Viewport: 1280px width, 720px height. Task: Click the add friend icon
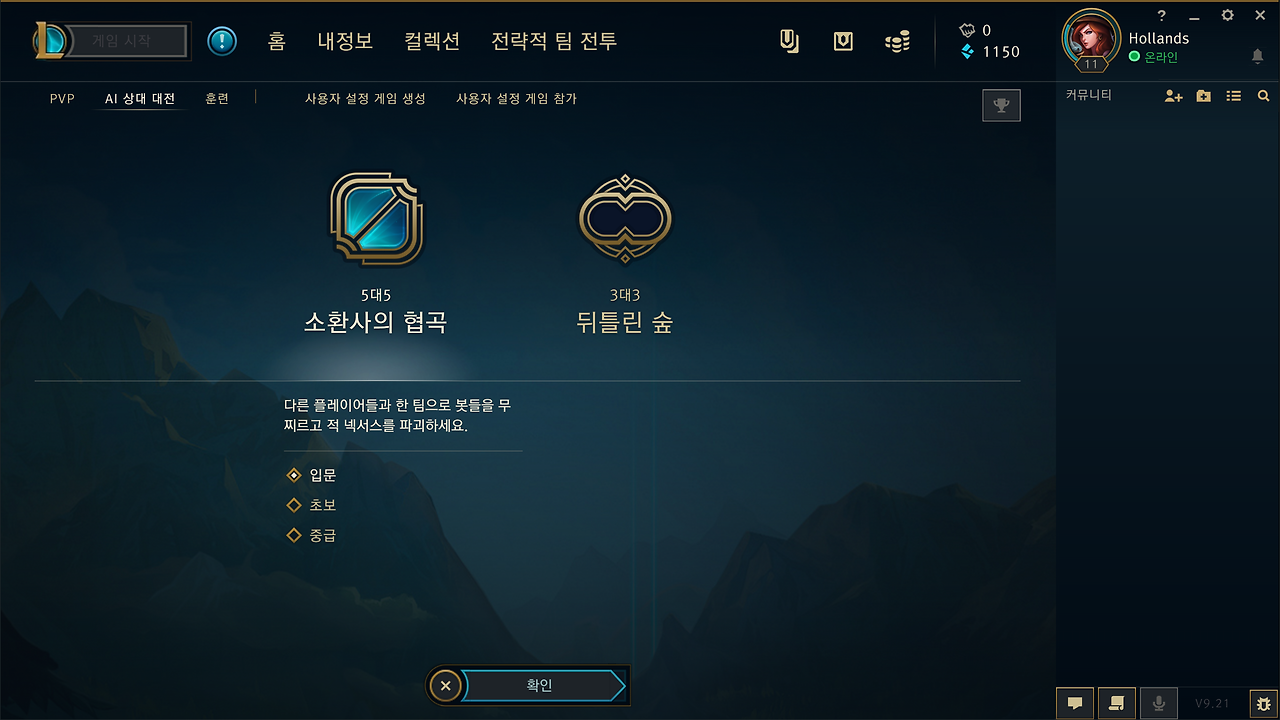point(1174,96)
